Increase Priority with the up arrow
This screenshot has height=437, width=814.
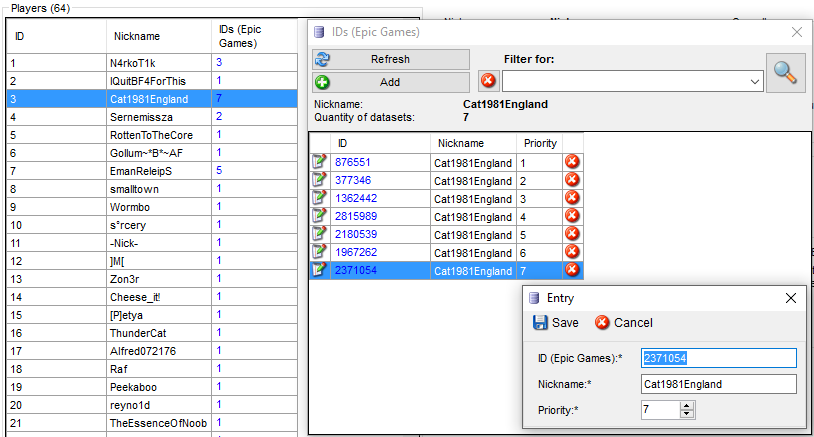(x=686, y=405)
